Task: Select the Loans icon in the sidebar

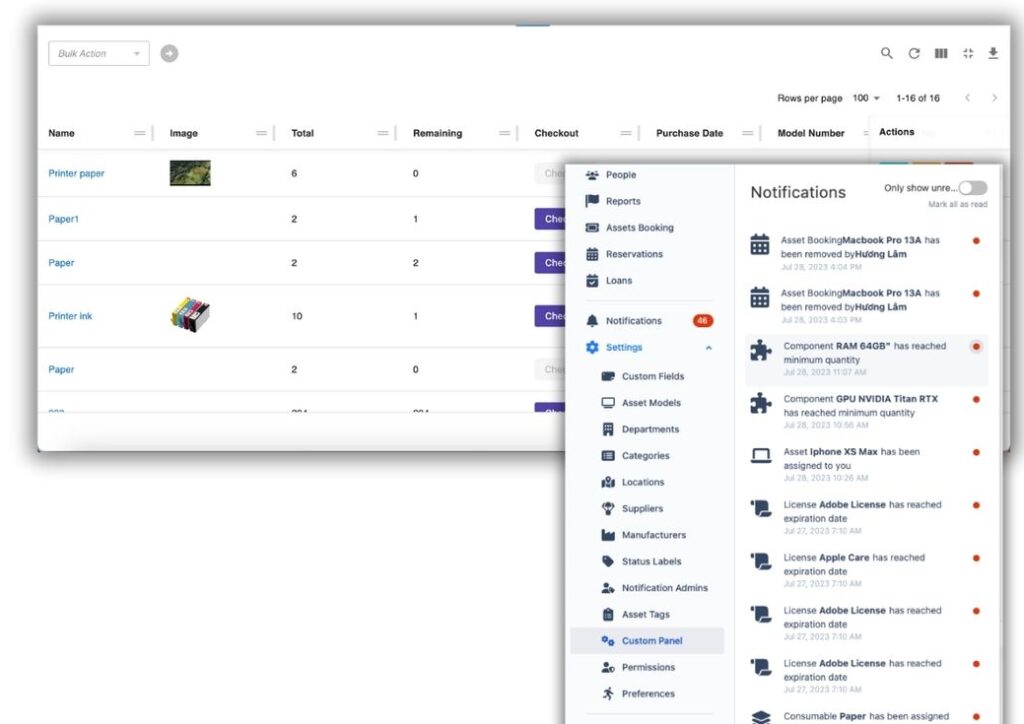Action: (593, 281)
